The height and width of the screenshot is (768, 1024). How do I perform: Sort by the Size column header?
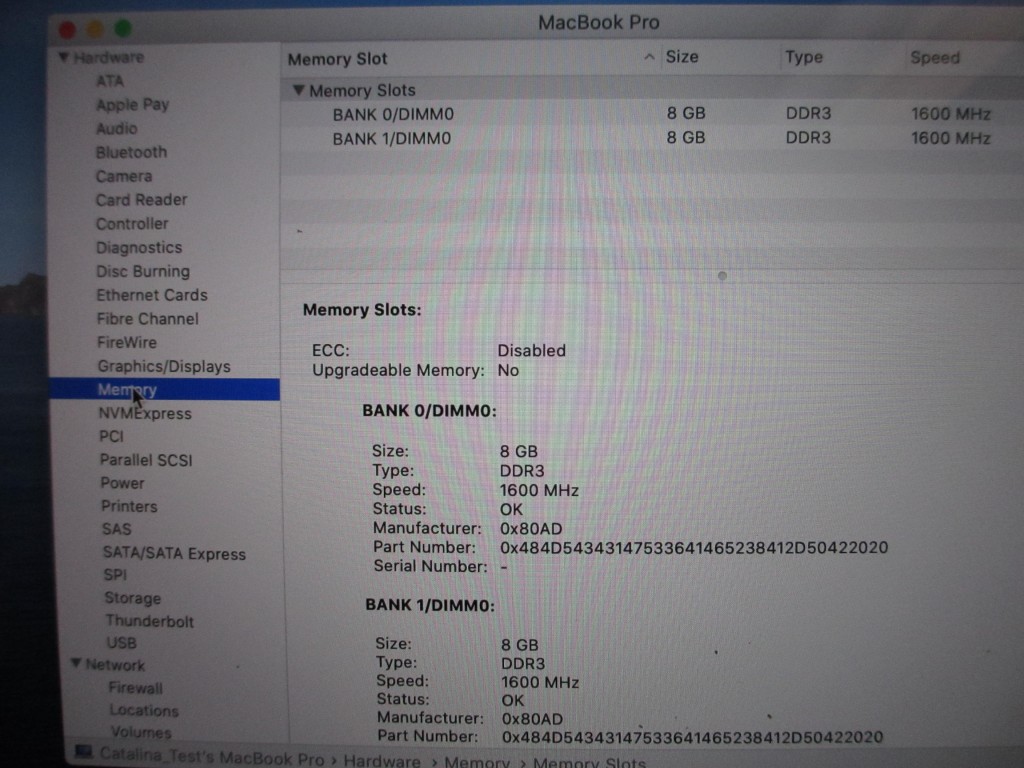point(682,57)
